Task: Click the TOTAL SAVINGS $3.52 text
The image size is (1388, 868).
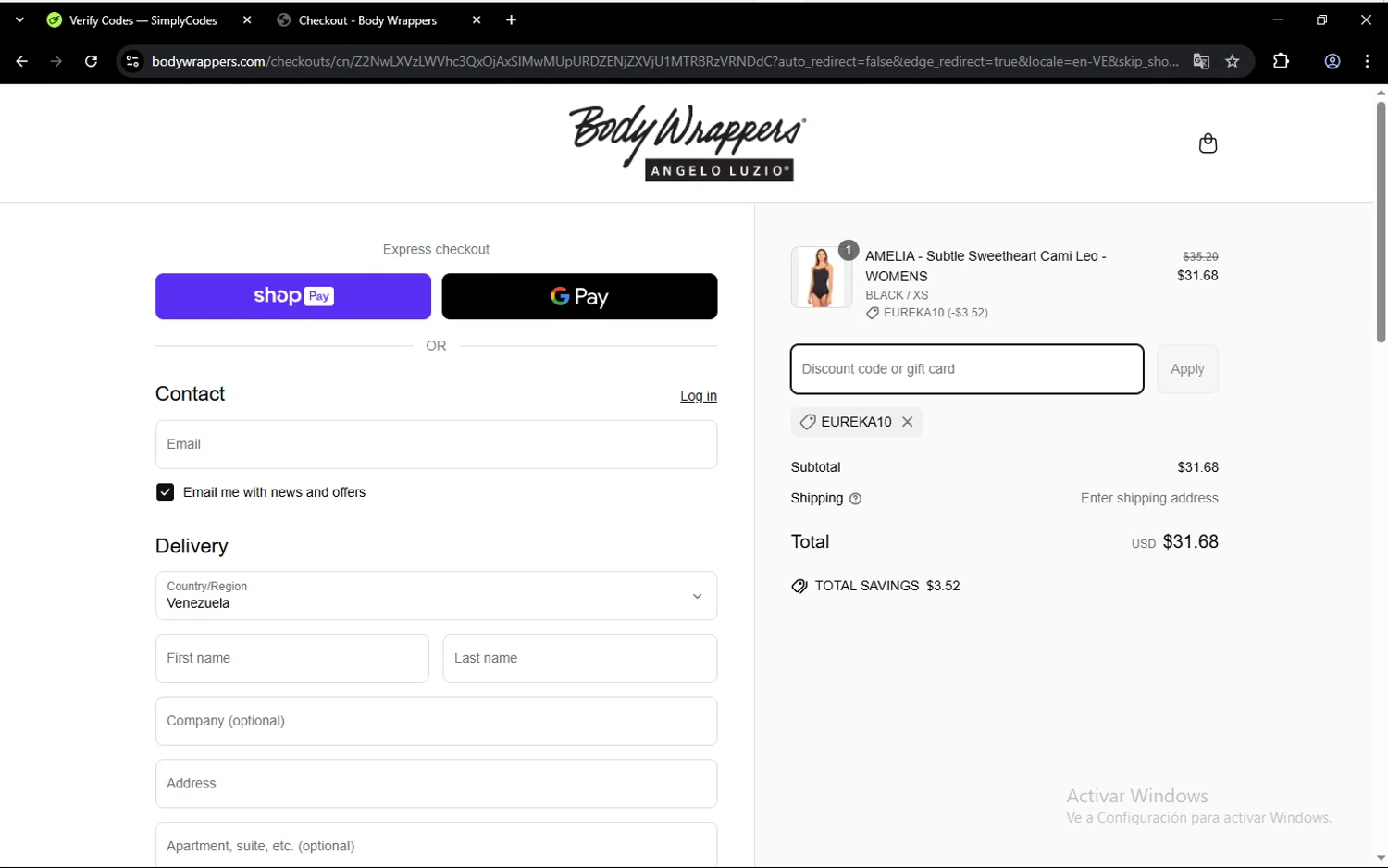Action: (887, 586)
